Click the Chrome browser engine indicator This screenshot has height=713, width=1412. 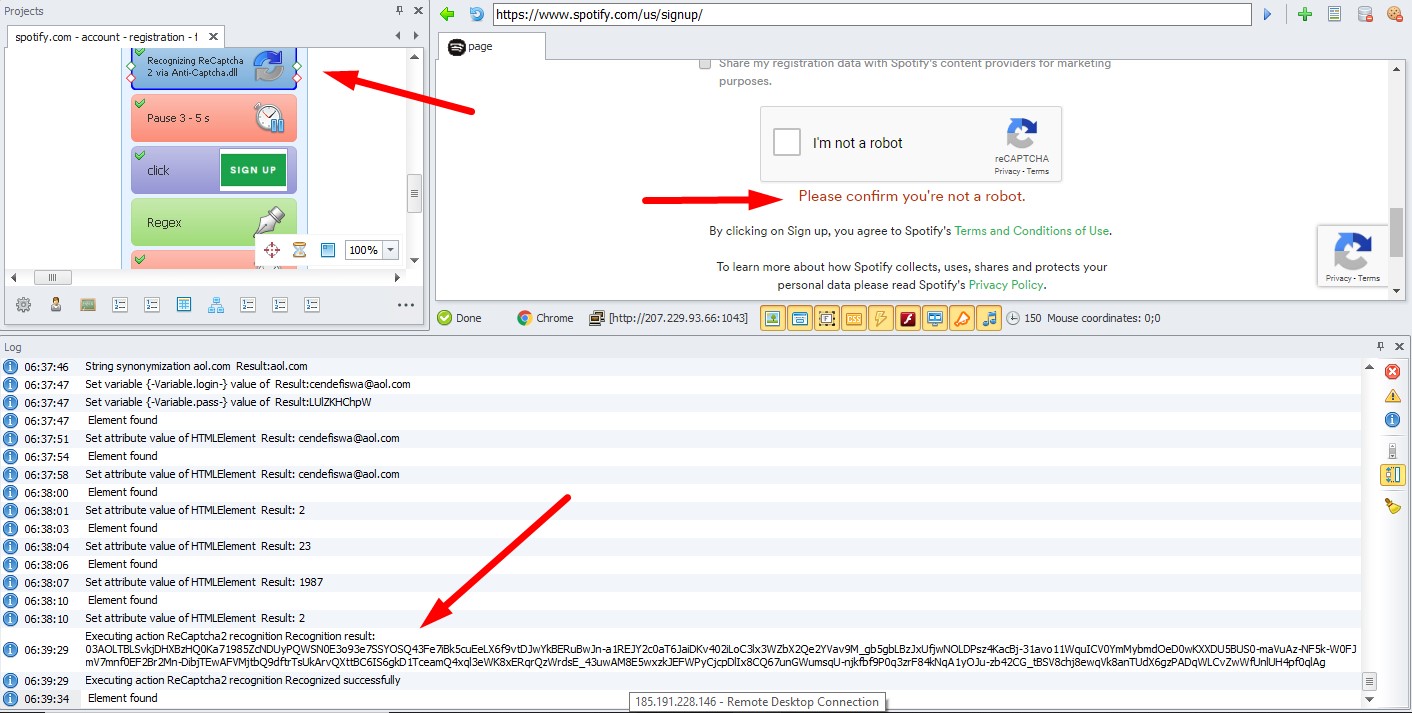(545, 318)
